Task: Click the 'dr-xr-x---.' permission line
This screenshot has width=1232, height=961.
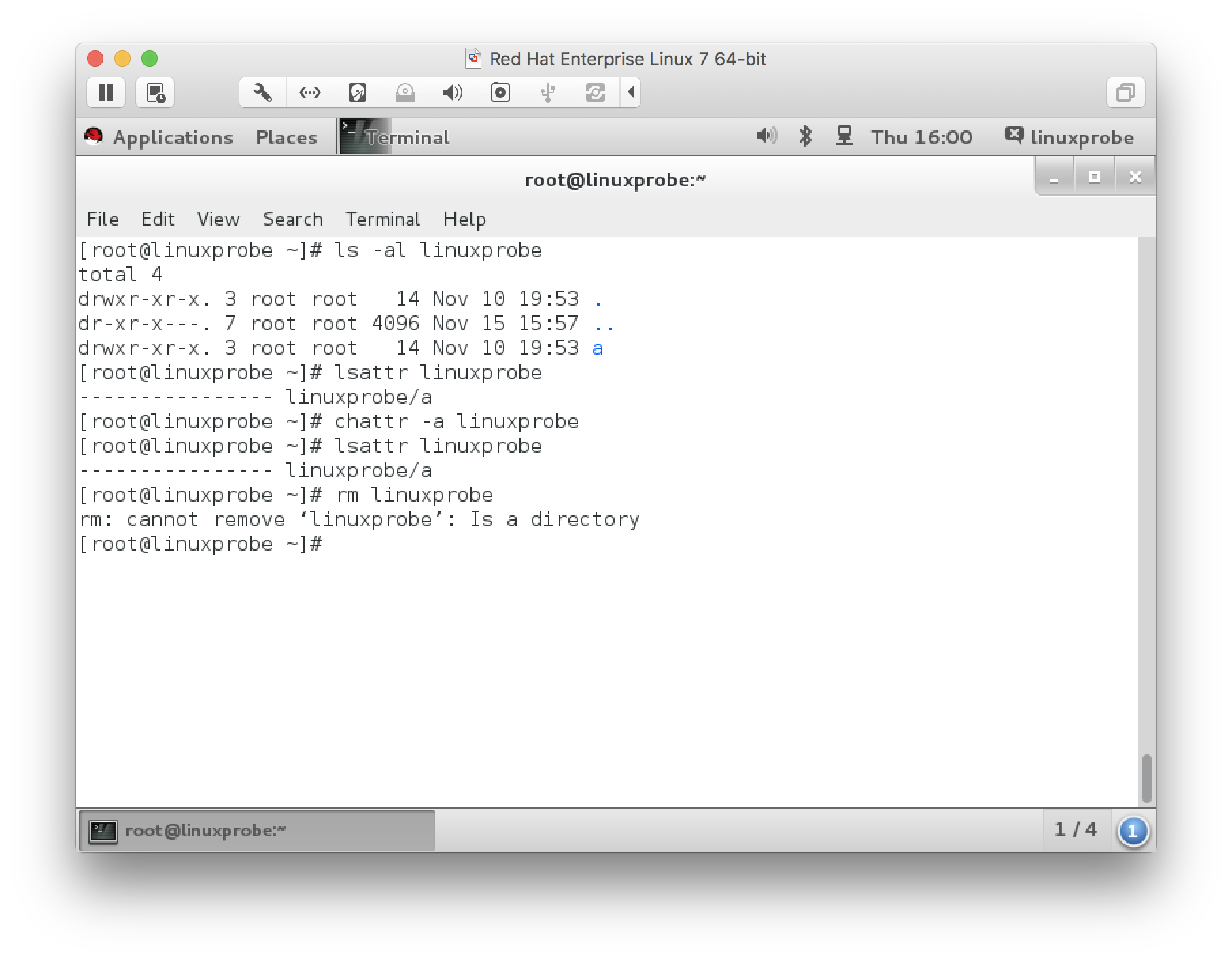Action: [x=346, y=324]
